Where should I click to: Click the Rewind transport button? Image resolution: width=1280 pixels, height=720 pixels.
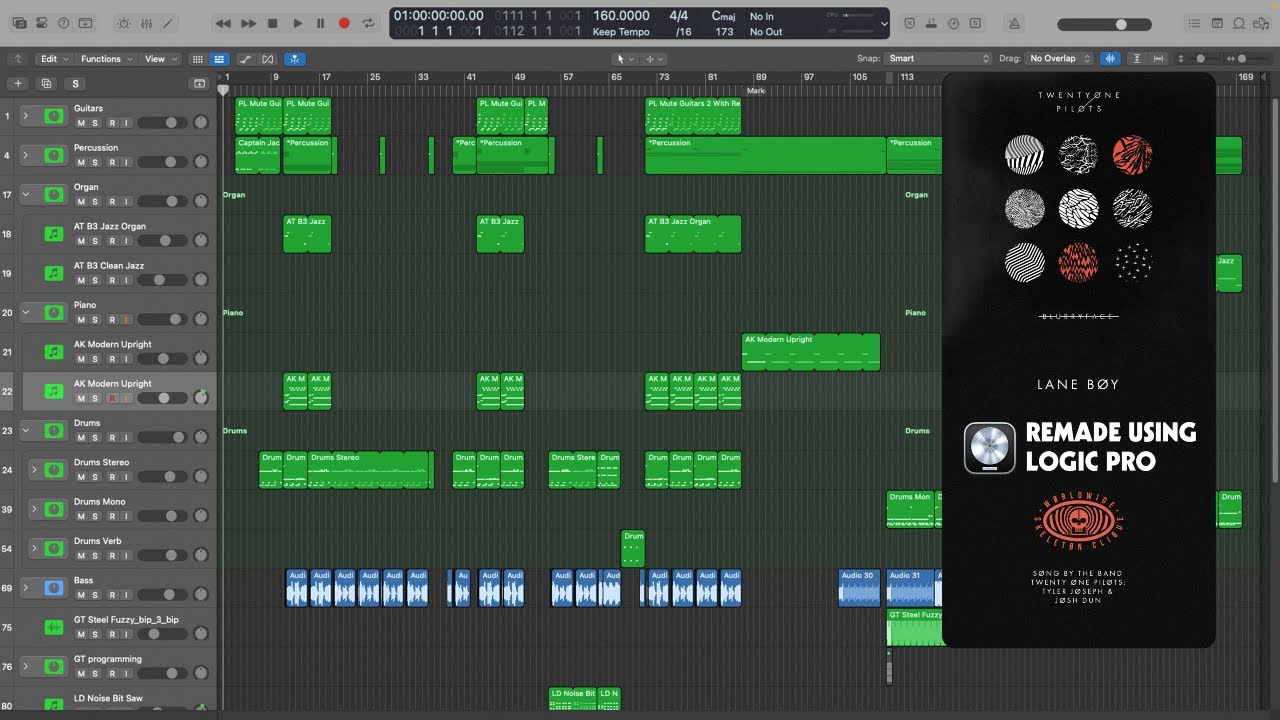(224, 23)
